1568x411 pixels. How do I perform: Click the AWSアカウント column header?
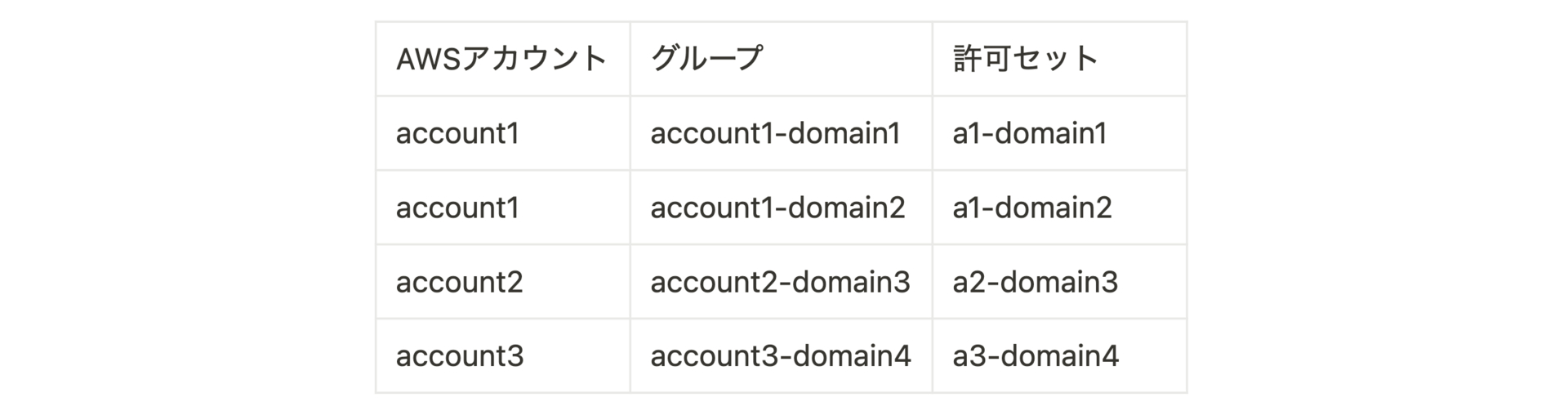pos(503,59)
